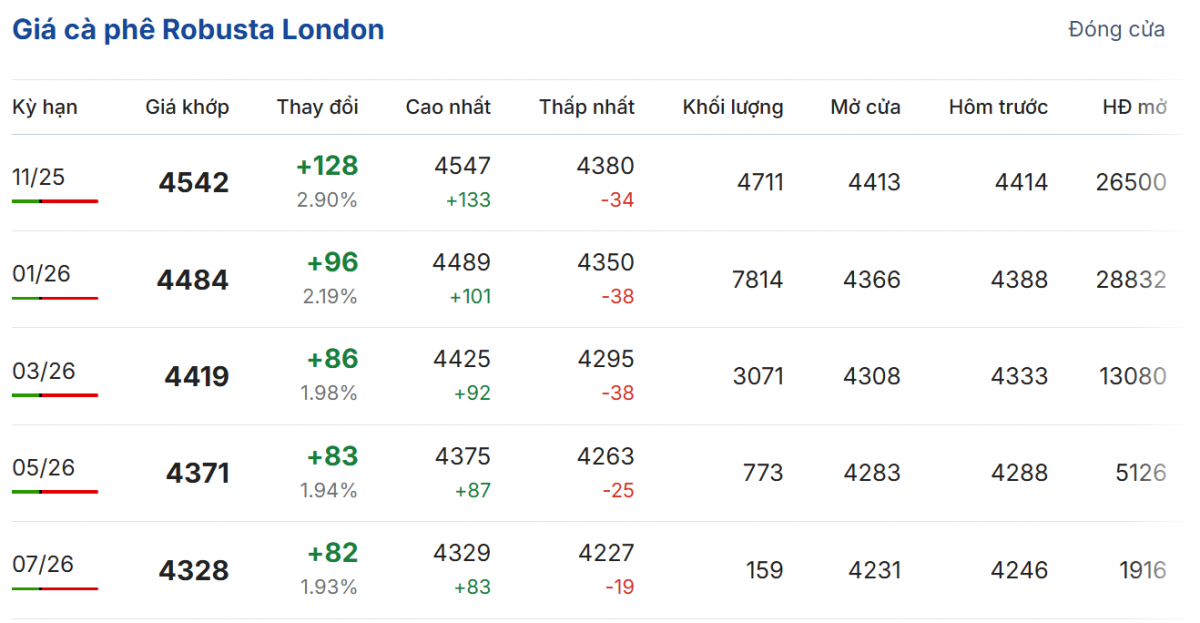
Task: Click the Mở cửa column header
Action: coord(865,107)
